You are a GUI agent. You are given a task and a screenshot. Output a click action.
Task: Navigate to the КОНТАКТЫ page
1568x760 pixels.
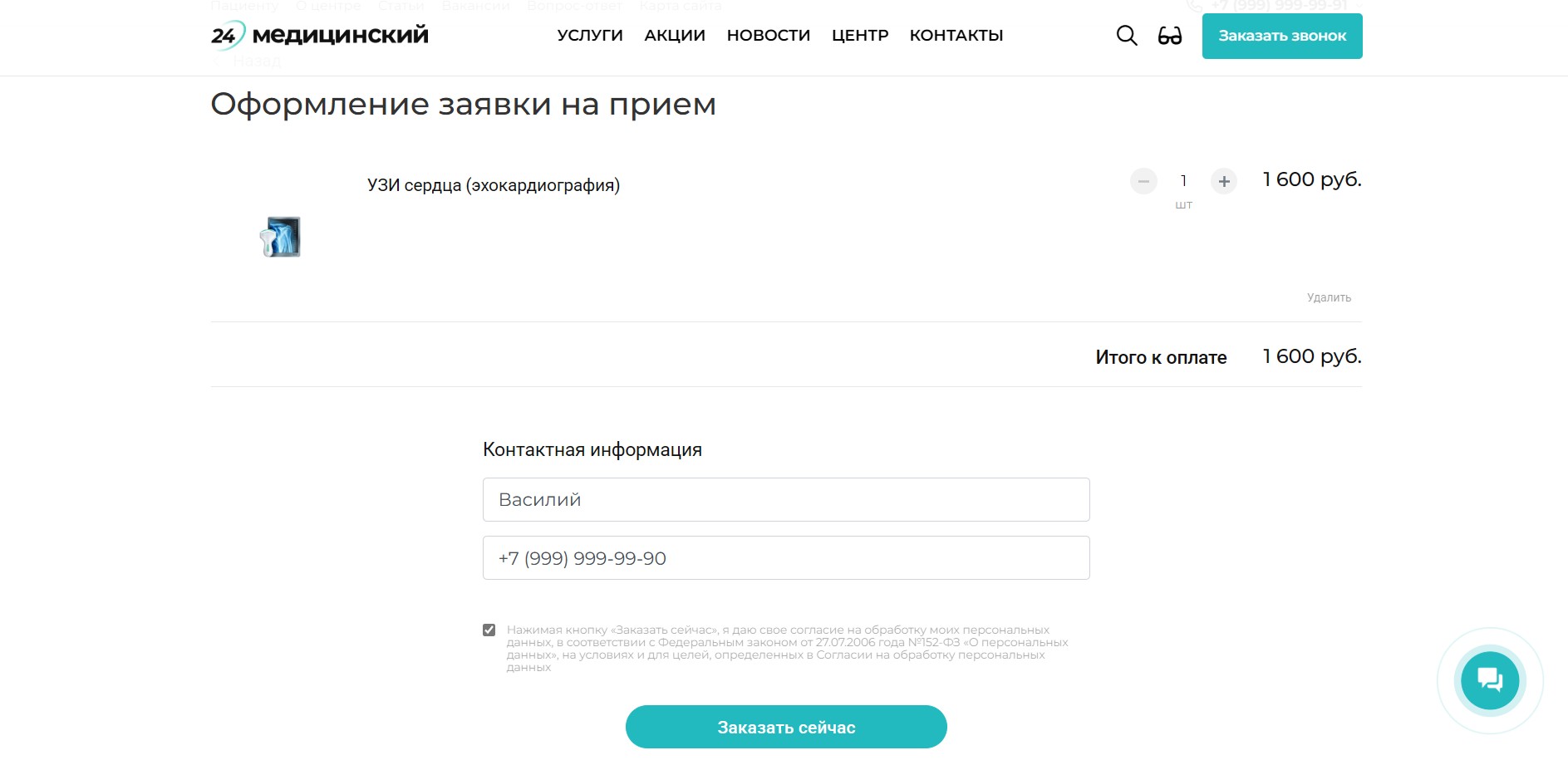[x=956, y=36]
